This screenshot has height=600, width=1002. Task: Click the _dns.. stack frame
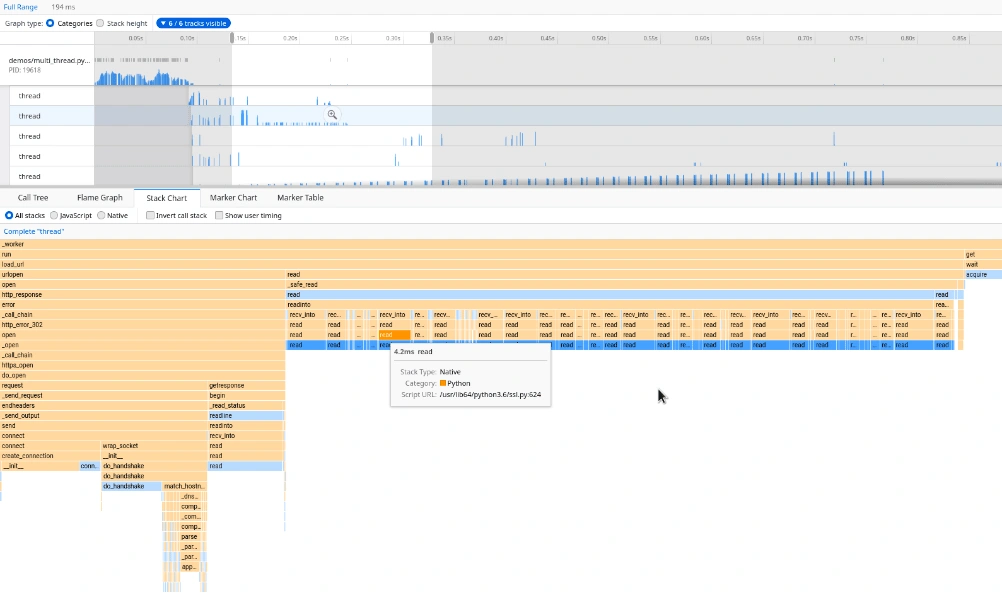pos(190,496)
